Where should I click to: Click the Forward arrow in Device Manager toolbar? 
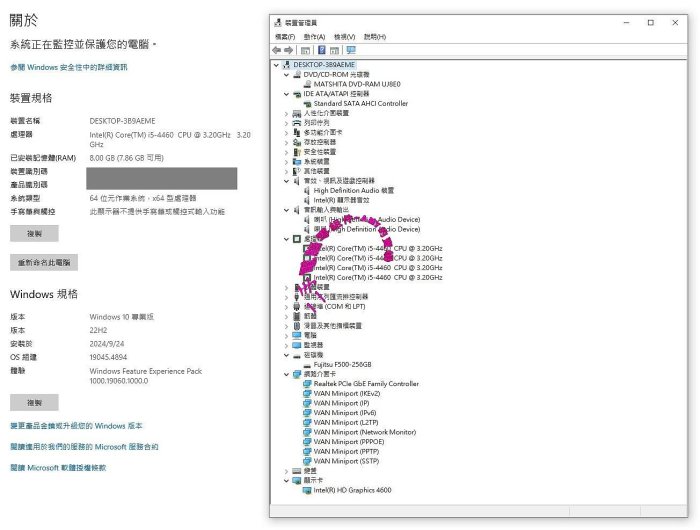click(x=289, y=50)
